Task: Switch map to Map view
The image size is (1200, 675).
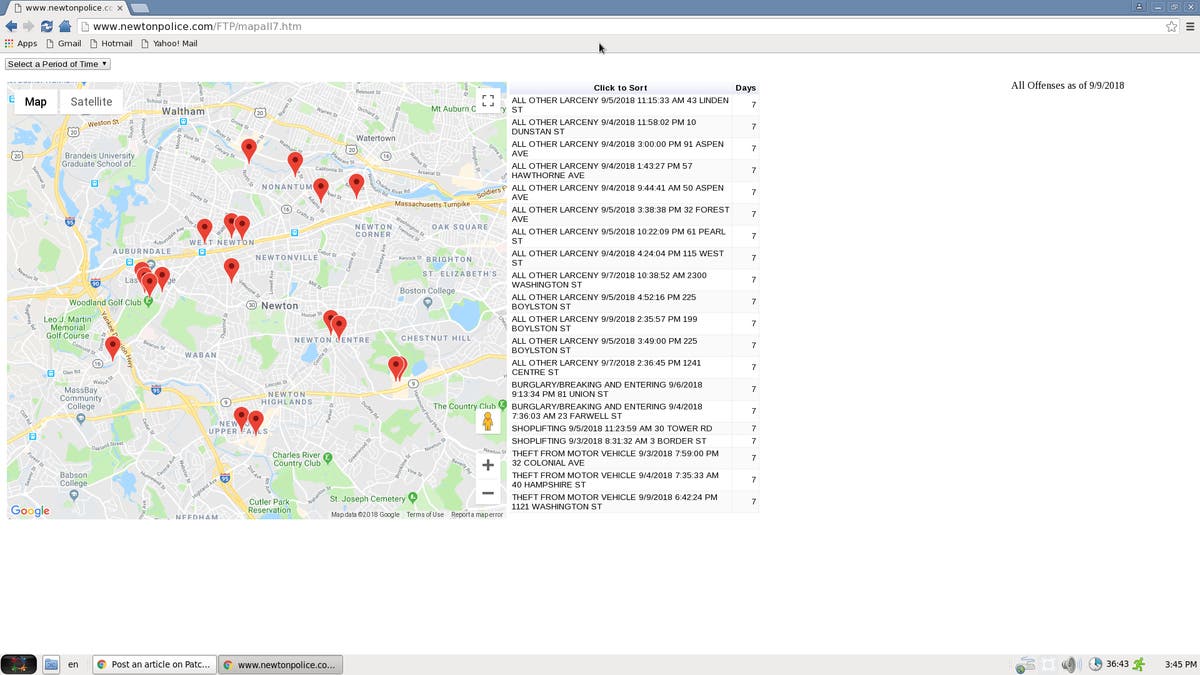Action: (36, 102)
